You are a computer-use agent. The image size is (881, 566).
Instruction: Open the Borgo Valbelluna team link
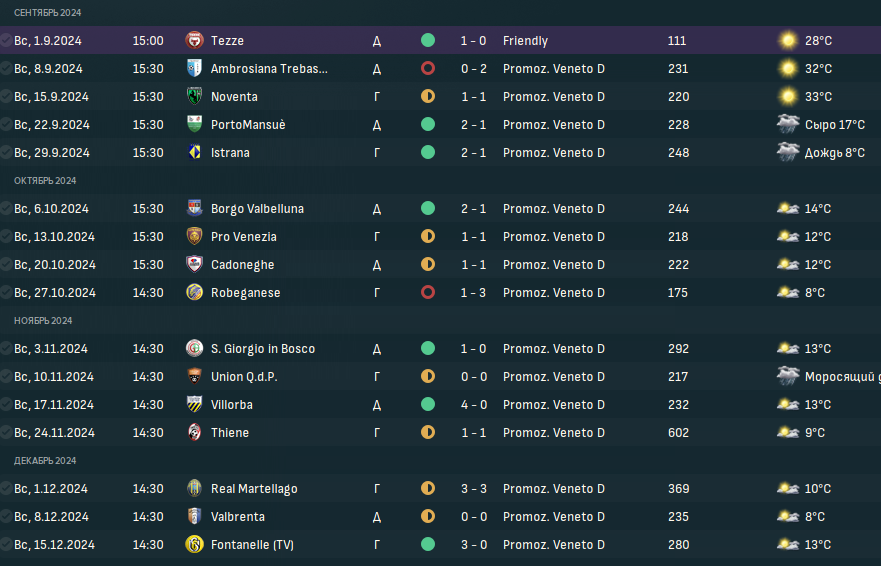pyautogui.click(x=257, y=209)
